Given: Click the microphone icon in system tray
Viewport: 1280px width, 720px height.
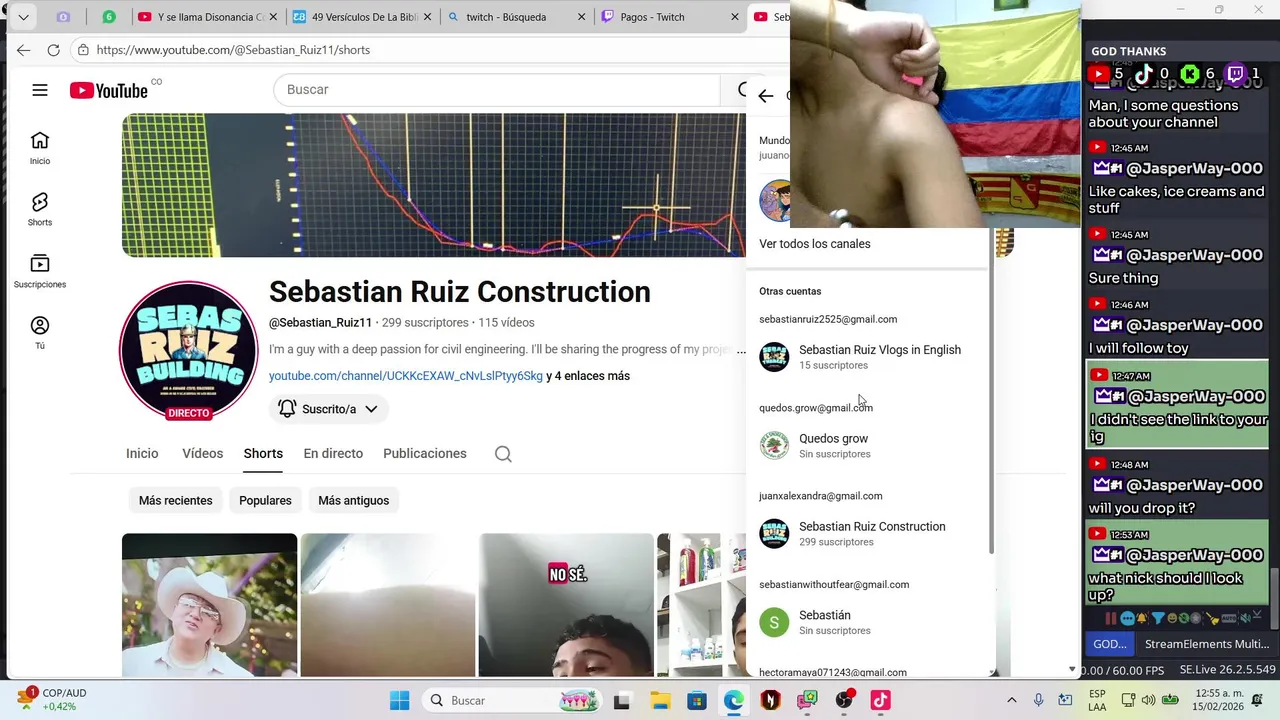Looking at the screenshot, I should pyautogui.click(x=1038, y=700).
